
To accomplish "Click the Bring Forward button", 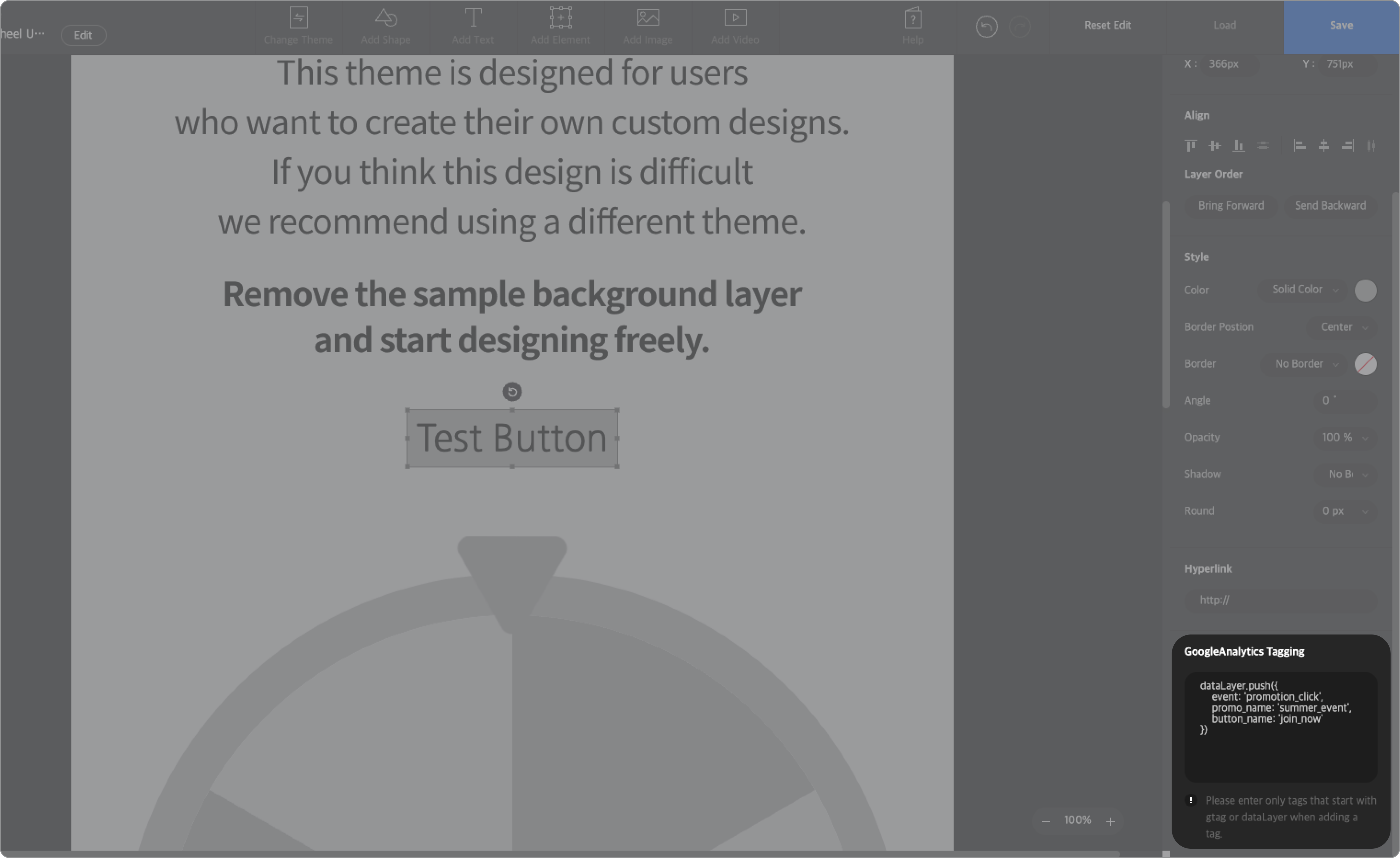I will (x=1231, y=206).
